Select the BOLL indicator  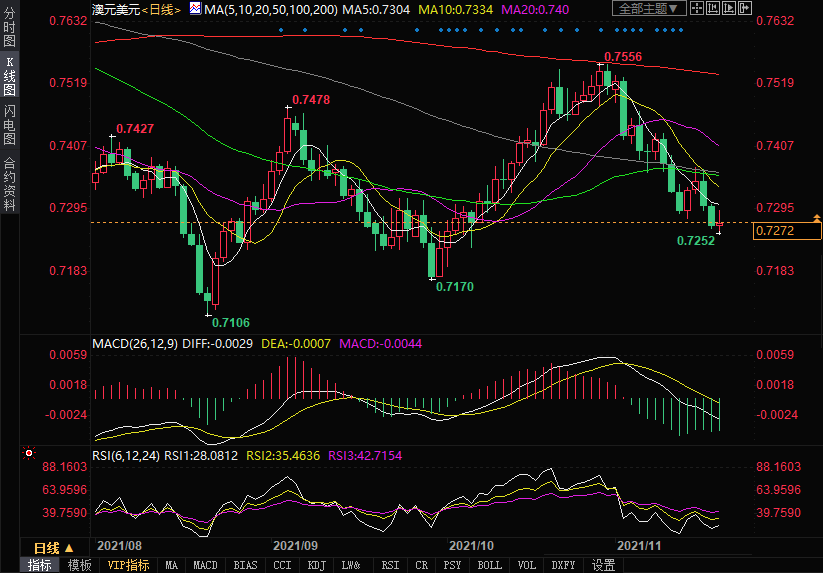pyautogui.click(x=489, y=565)
